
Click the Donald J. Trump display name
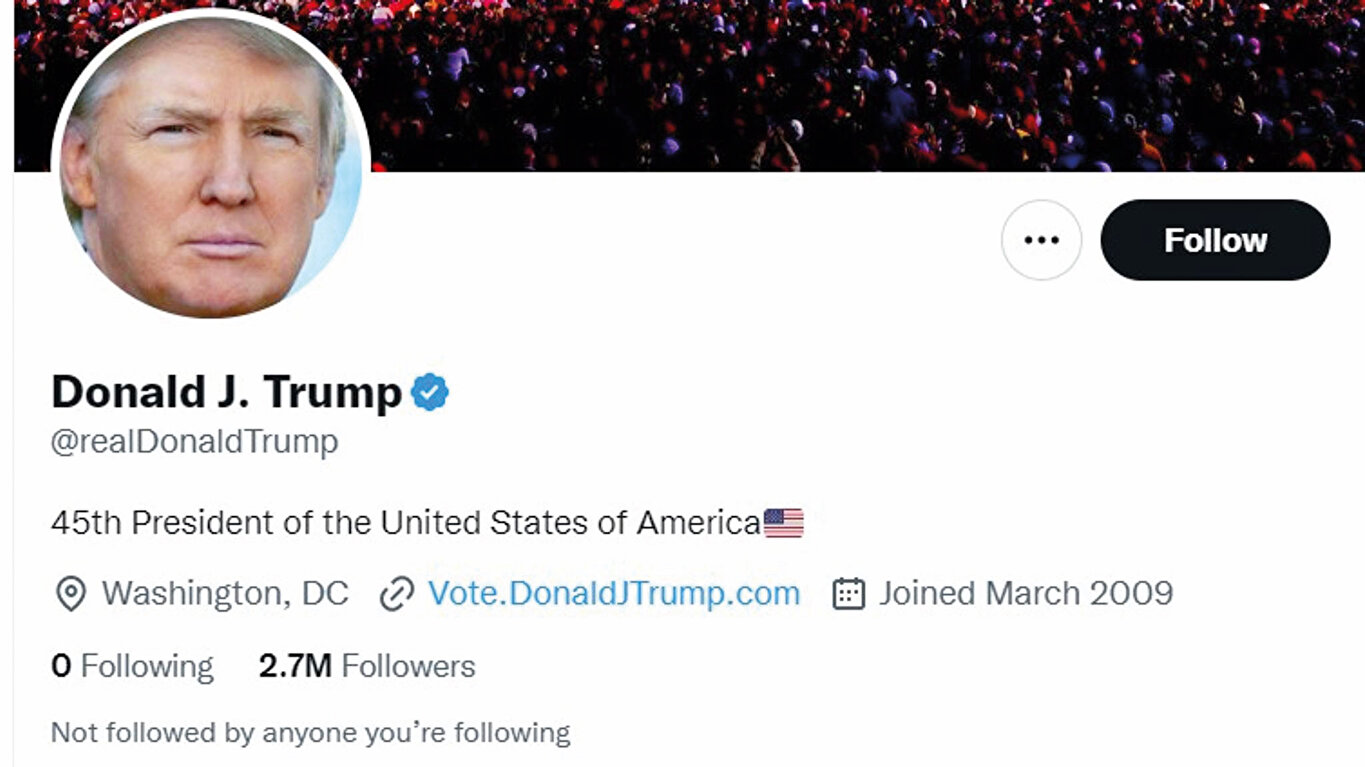pos(226,392)
